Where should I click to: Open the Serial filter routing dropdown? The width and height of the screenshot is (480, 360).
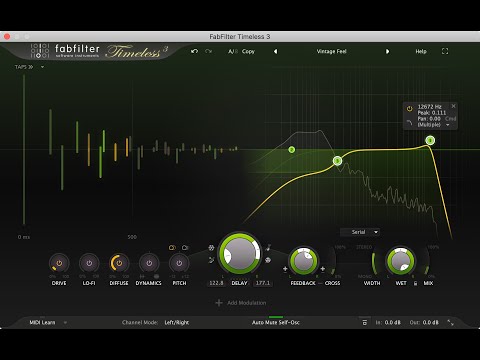(x=360, y=232)
